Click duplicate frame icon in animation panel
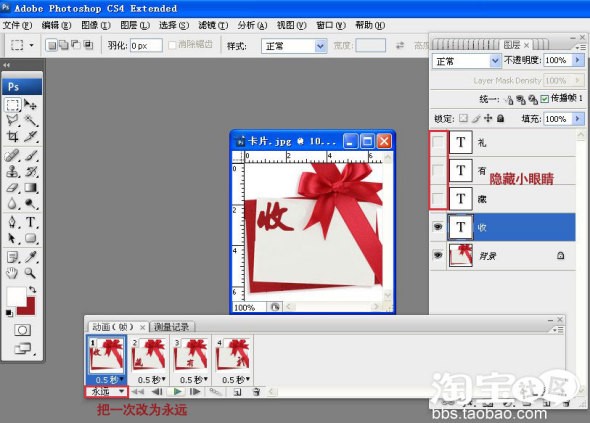Image resolution: width=590 pixels, height=423 pixels. 237,392
